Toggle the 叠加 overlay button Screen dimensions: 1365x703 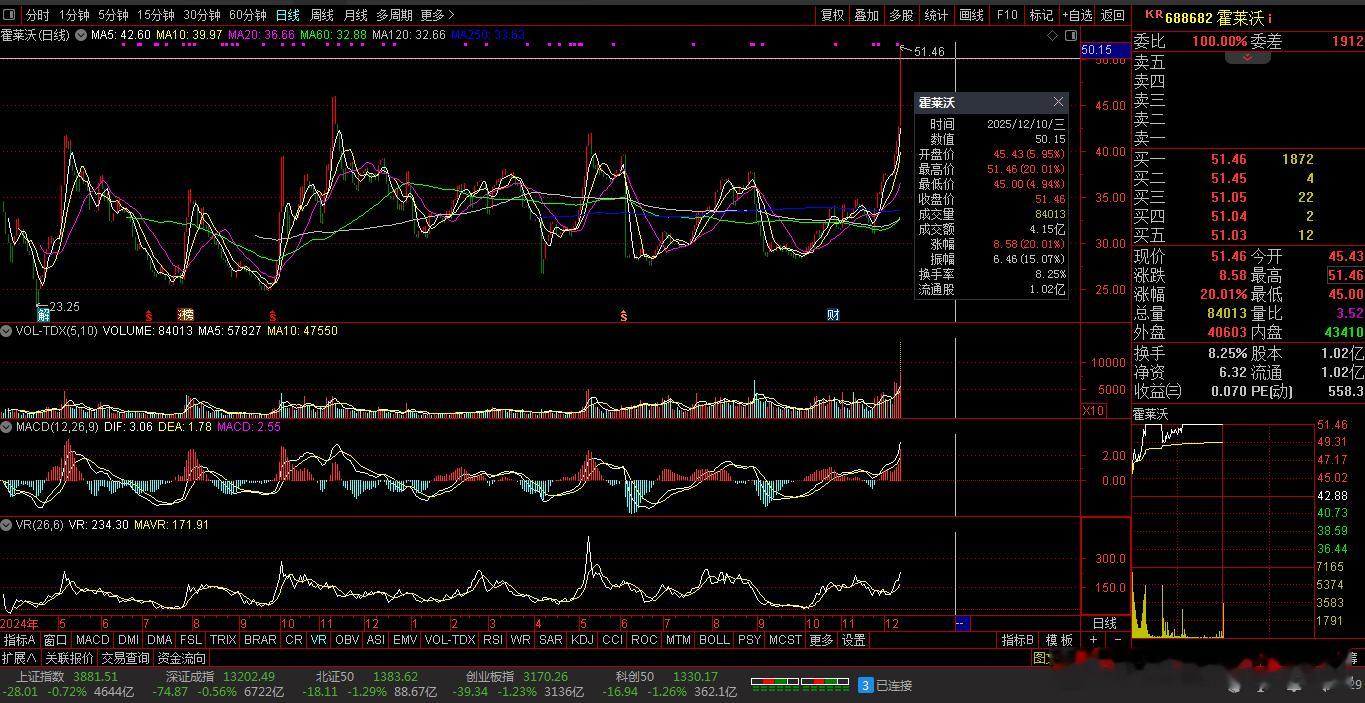(x=866, y=15)
